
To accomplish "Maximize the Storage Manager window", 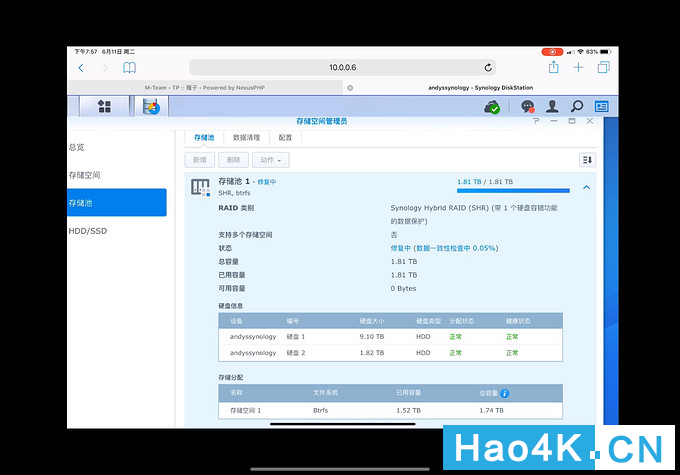I will pyautogui.click(x=572, y=121).
